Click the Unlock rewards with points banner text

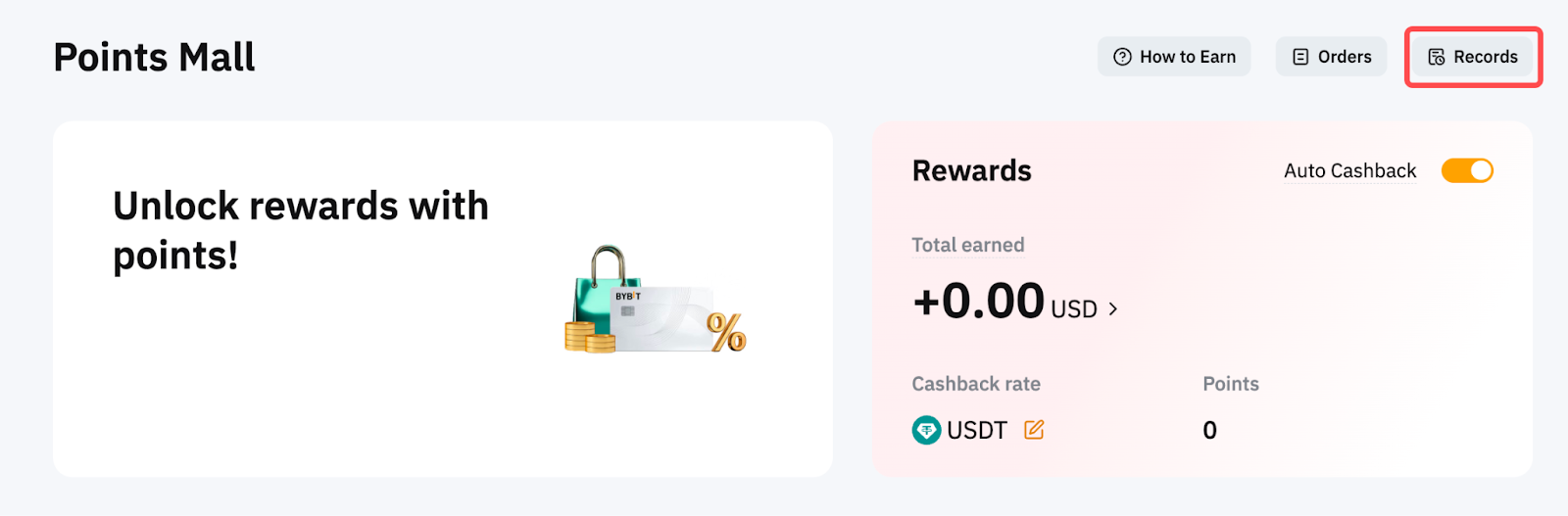click(x=300, y=231)
